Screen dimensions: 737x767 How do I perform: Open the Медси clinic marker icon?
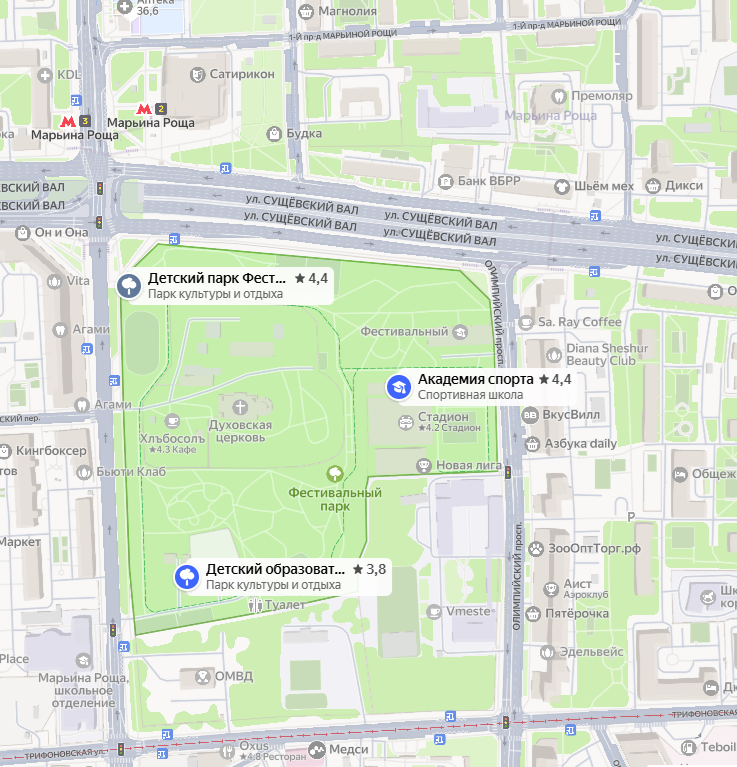(317, 749)
